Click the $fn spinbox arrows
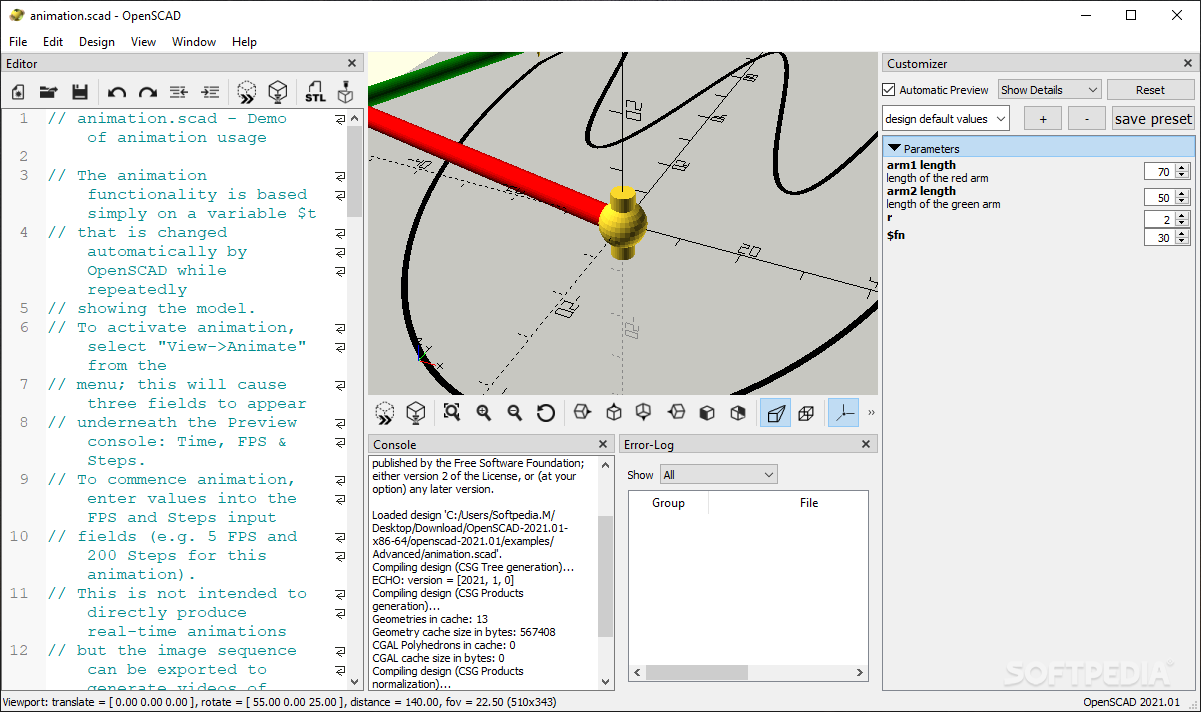1201x712 pixels. 1183,237
